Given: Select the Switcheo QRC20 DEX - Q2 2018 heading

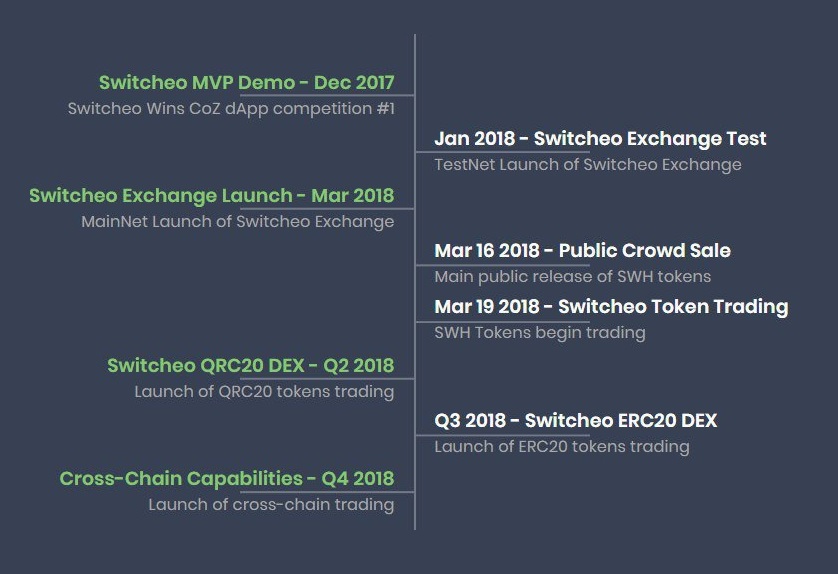Looking at the screenshot, I should click(251, 366).
